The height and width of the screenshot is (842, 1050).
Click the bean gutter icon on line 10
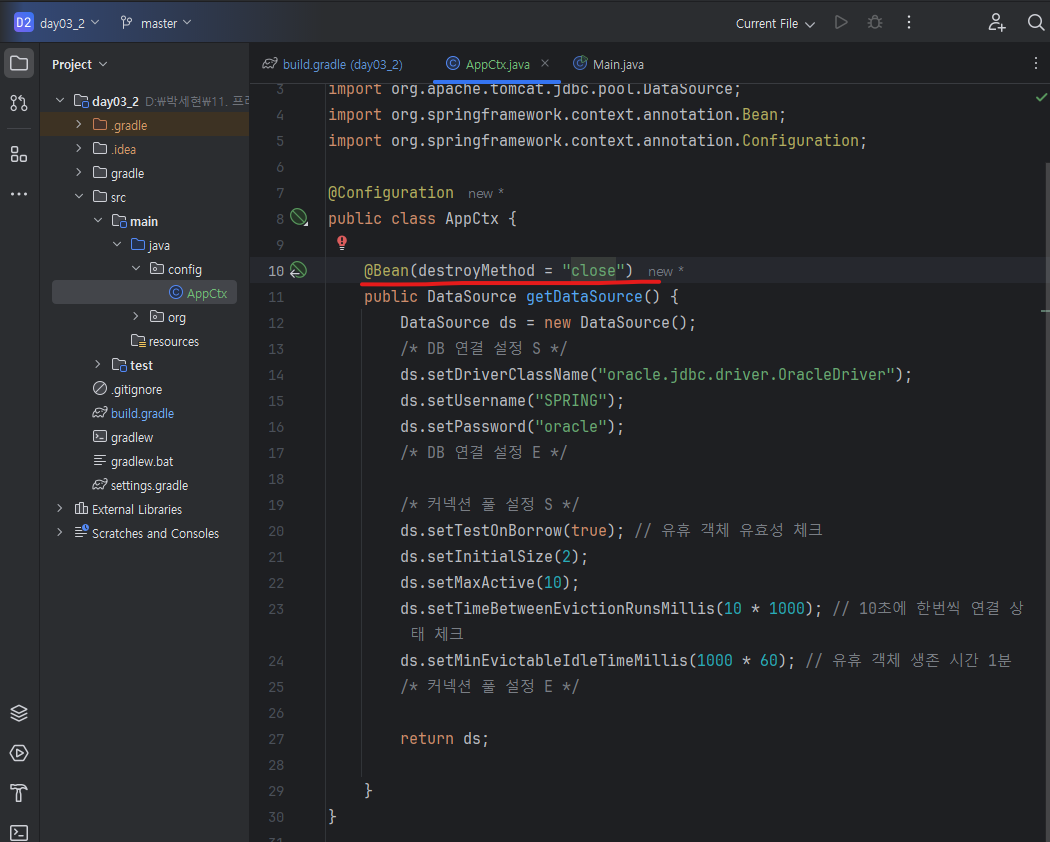(x=298, y=270)
